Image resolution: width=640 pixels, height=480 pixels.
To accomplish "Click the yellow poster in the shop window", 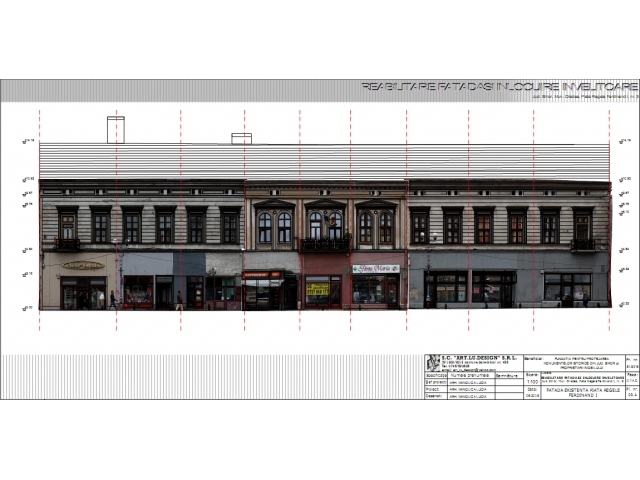I will tap(318, 290).
